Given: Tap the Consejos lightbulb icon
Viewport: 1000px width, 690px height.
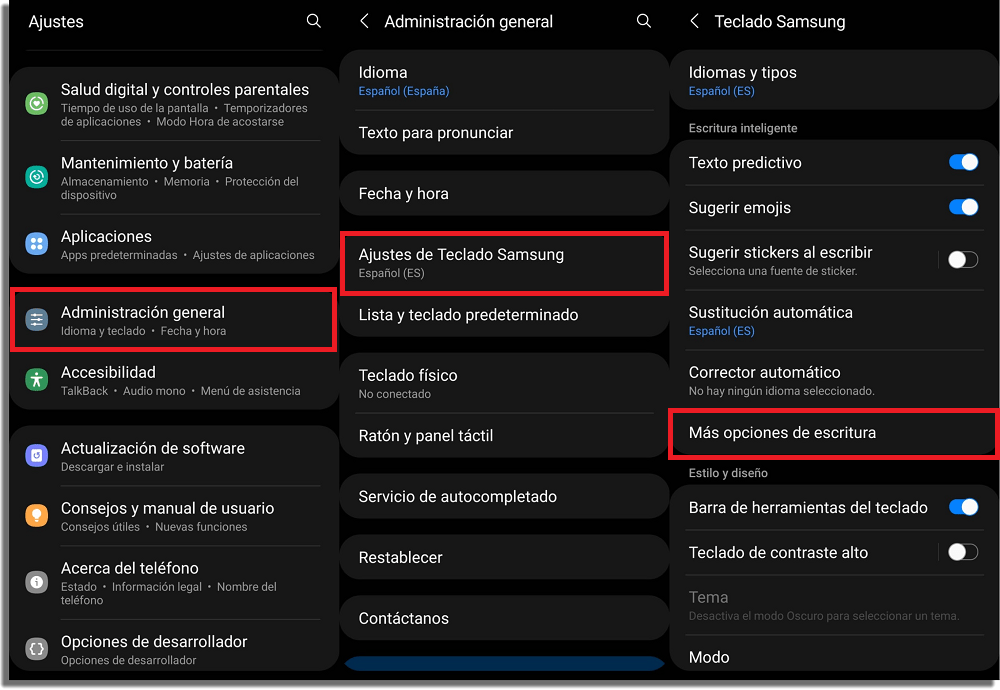Looking at the screenshot, I should [x=36, y=515].
